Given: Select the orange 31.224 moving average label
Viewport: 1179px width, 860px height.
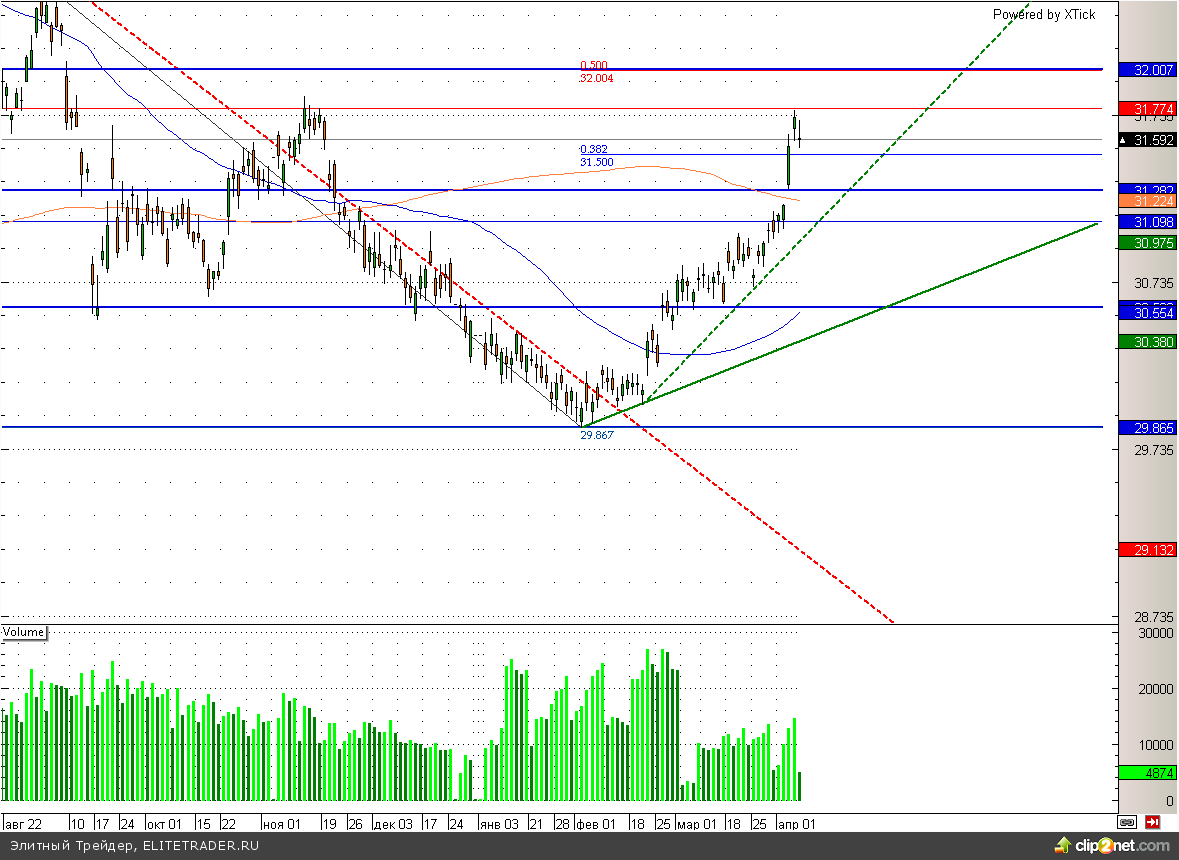Looking at the screenshot, I should coord(1146,202).
